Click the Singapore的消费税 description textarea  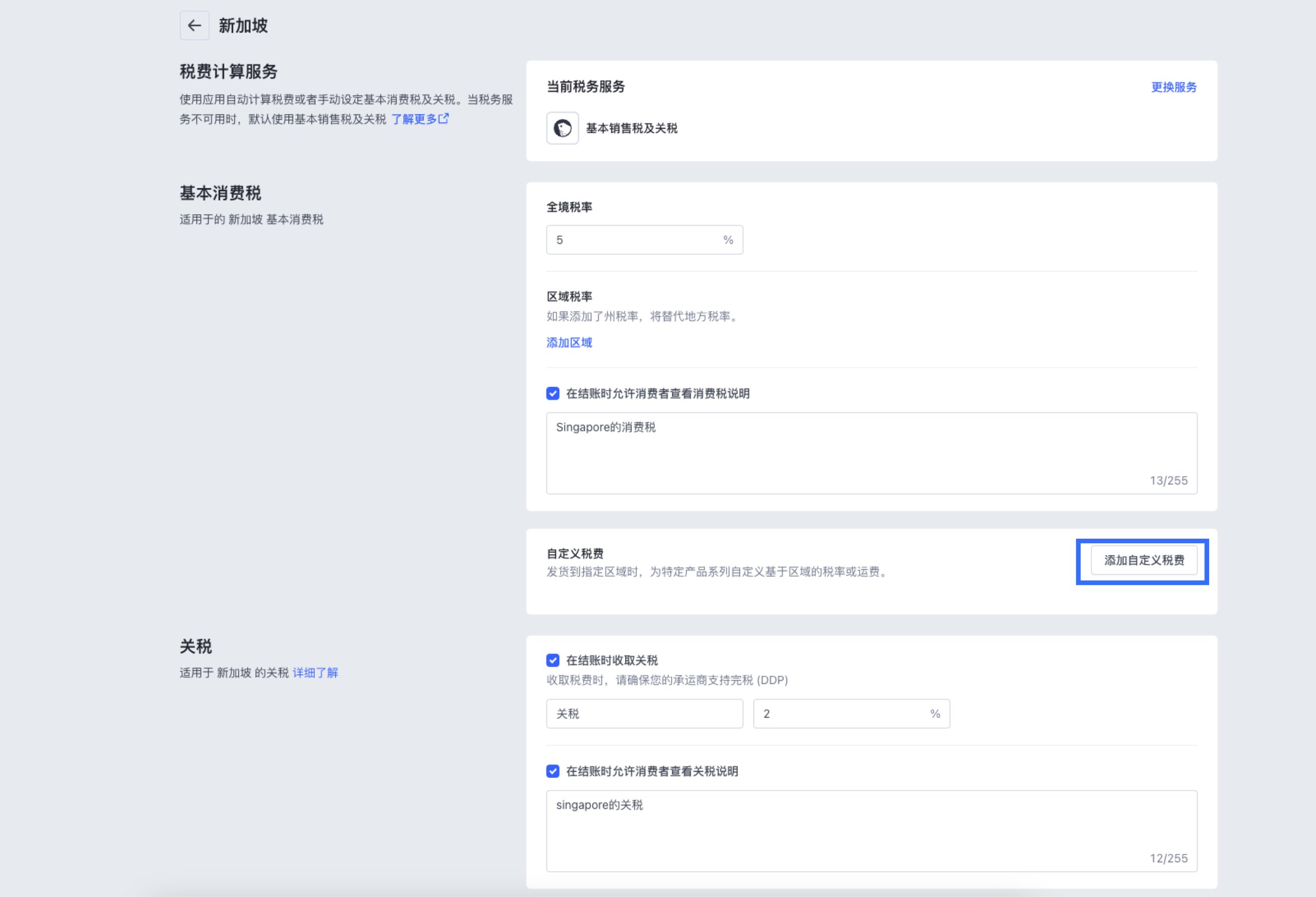point(871,453)
